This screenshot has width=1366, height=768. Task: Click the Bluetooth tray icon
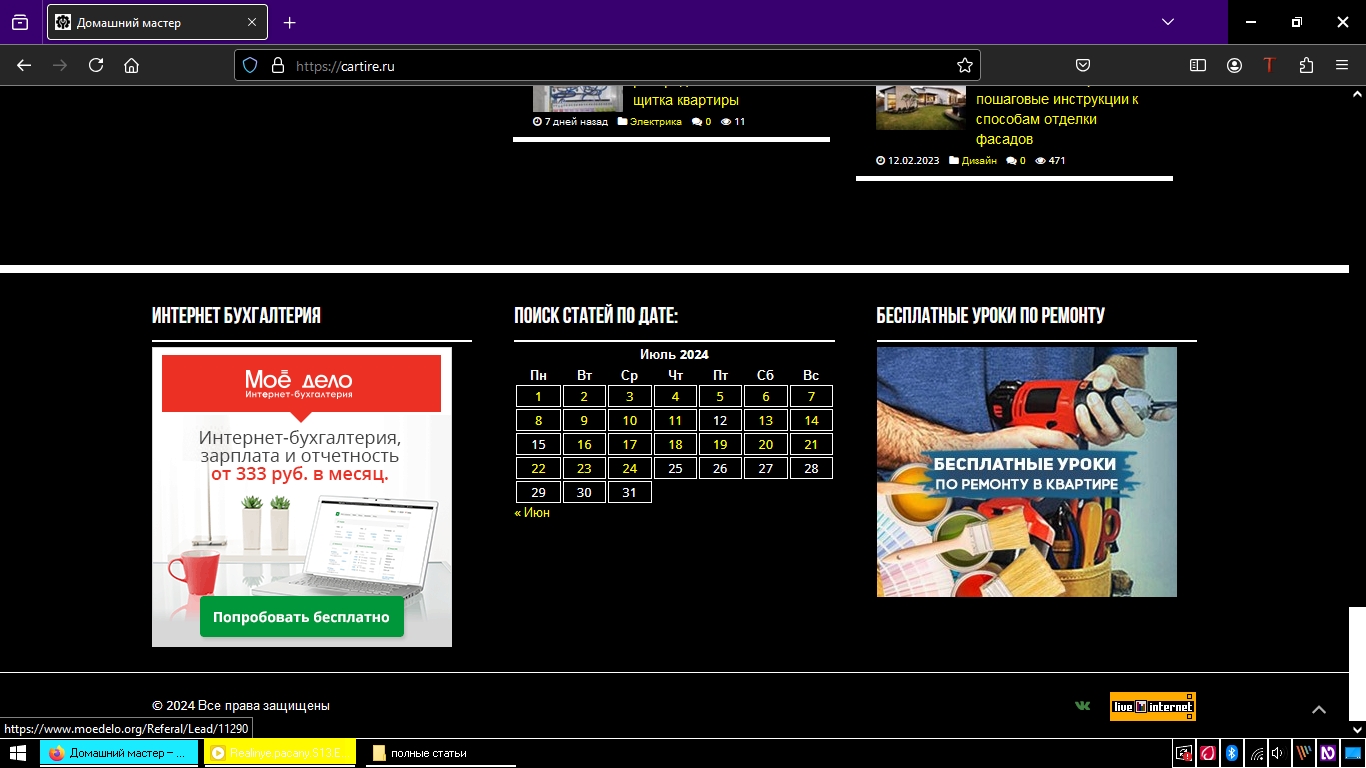[1233, 753]
